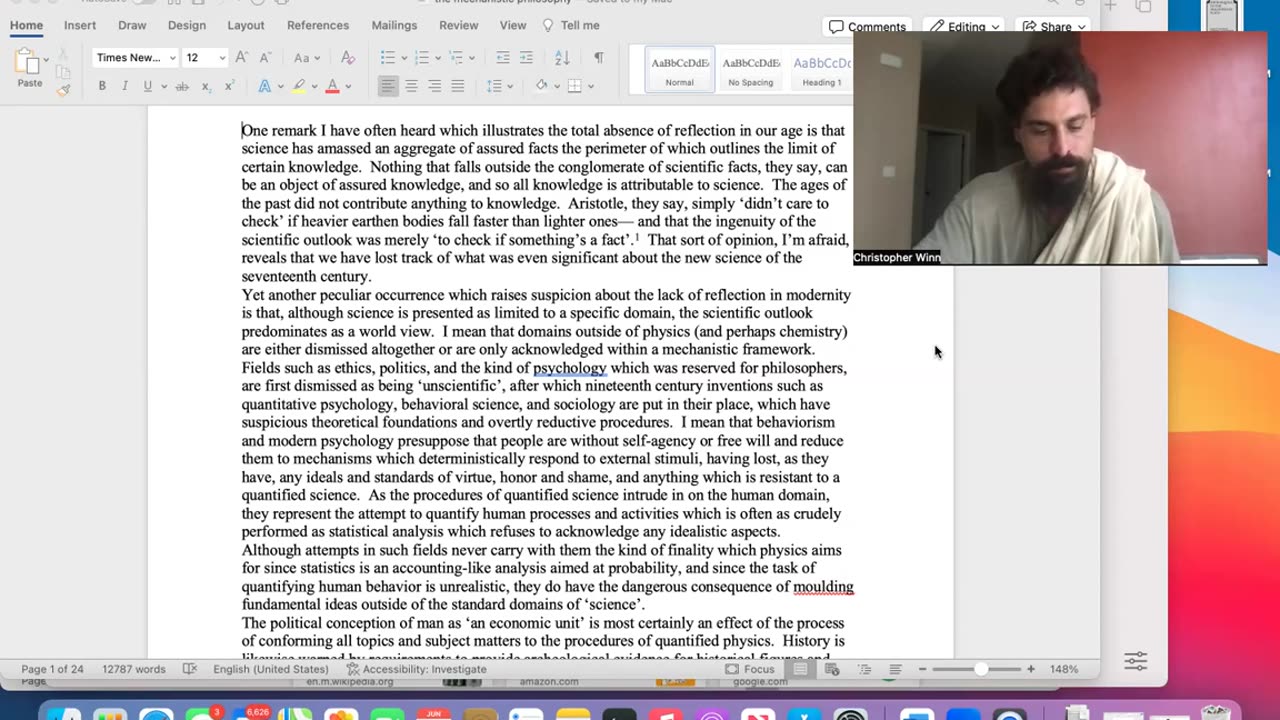Toggle show paragraph marks
1280x720 pixels.
pyautogui.click(x=599, y=58)
